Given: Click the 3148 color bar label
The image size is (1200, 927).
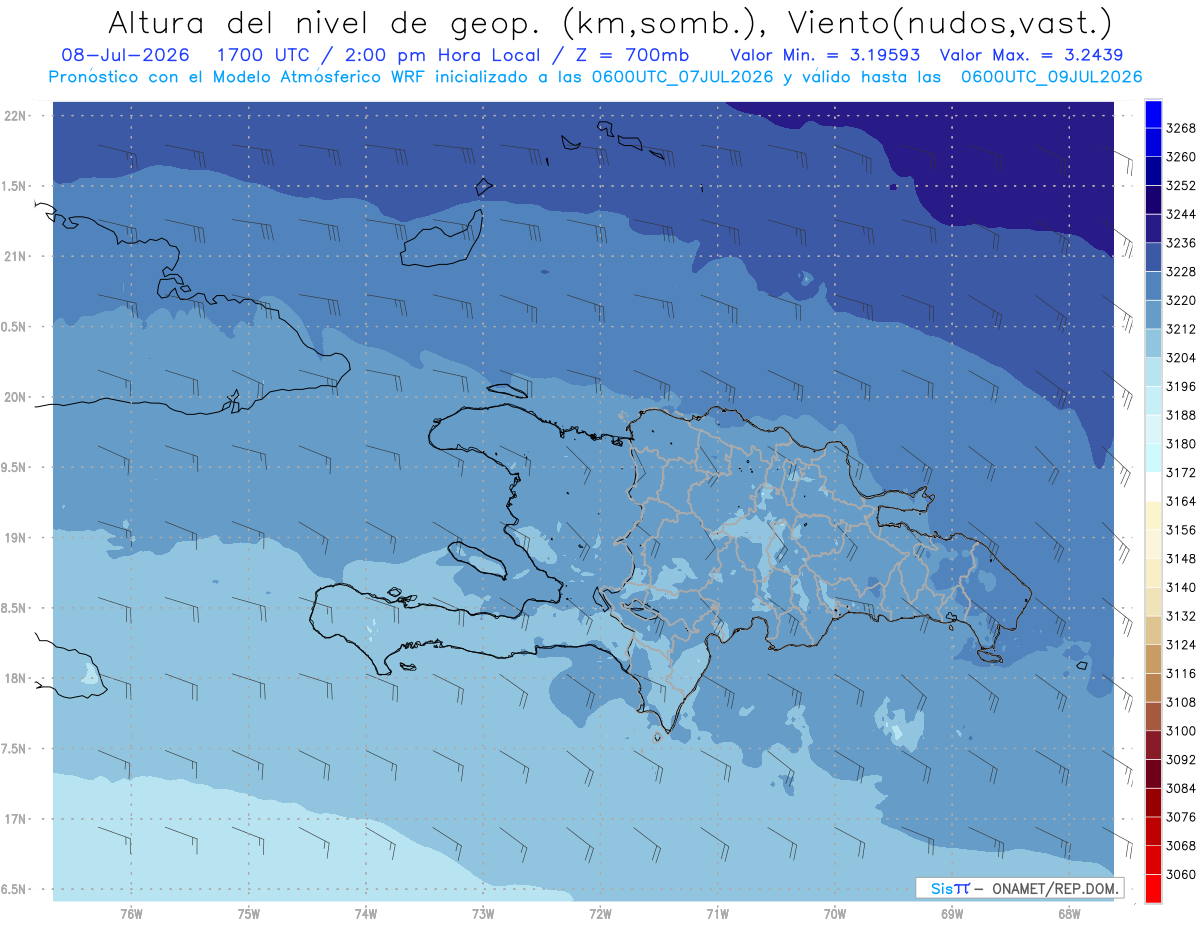Looking at the screenshot, I should [x=1181, y=558].
